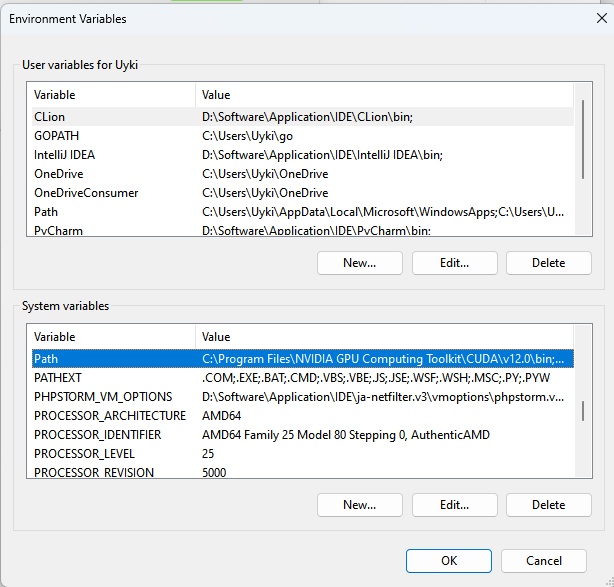This screenshot has width=614, height=587.
Task: Select the system Path variable with CUDA value
Action: (303, 359)
